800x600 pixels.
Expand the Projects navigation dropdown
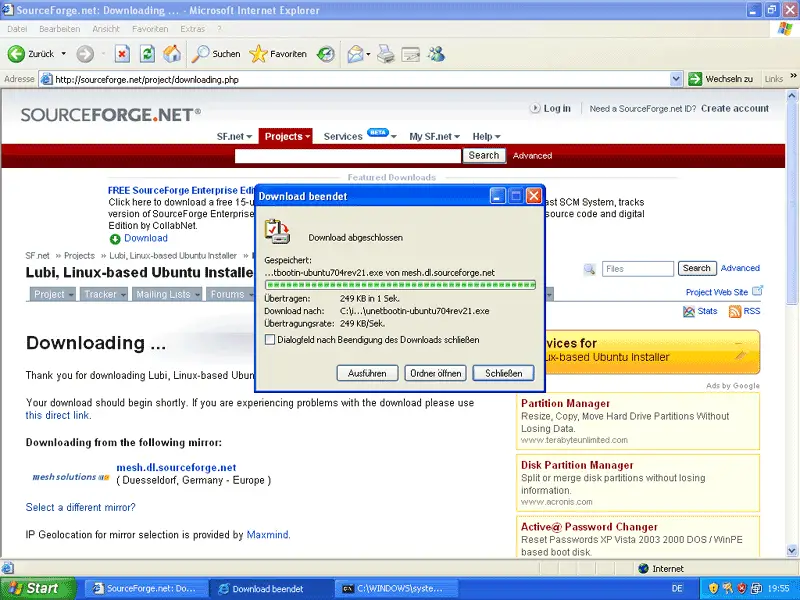pos(285,136)
